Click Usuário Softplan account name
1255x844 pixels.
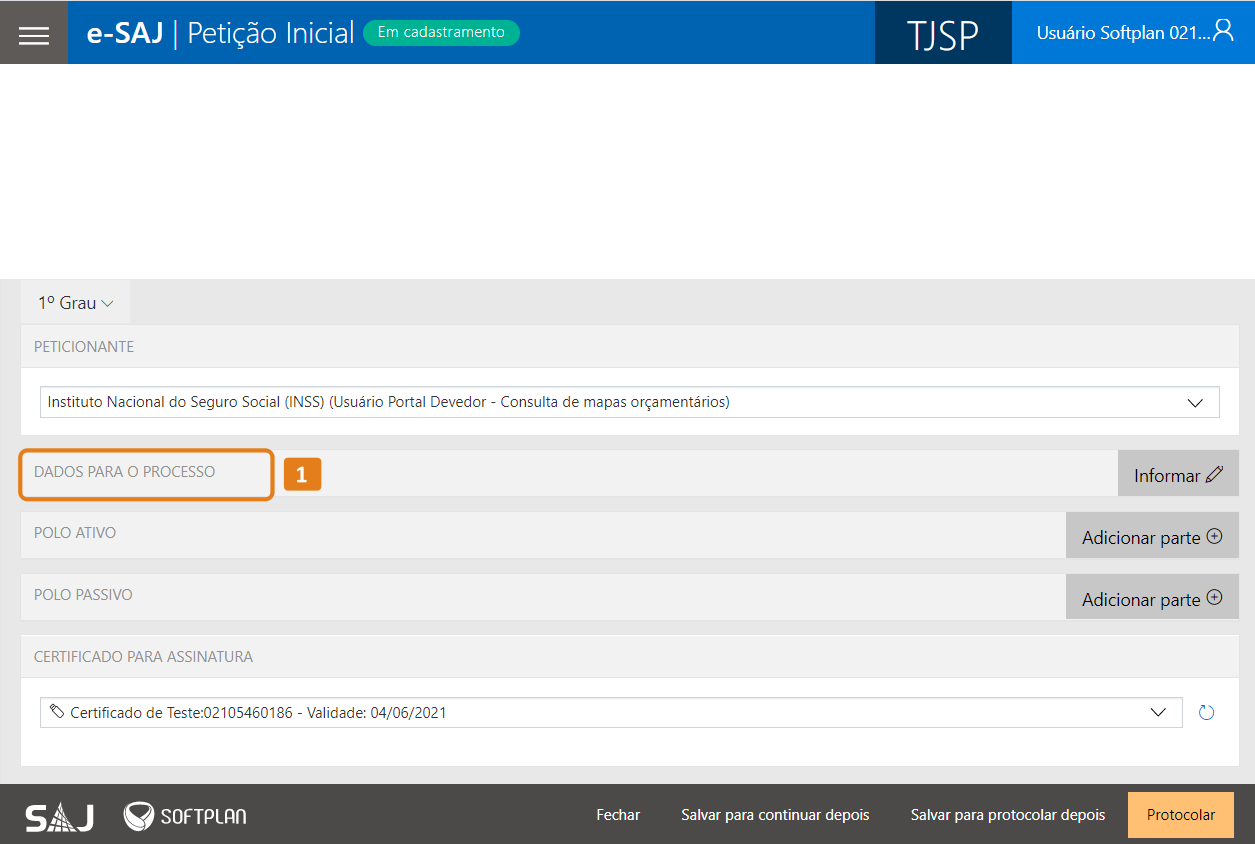tap(1123, 33)
